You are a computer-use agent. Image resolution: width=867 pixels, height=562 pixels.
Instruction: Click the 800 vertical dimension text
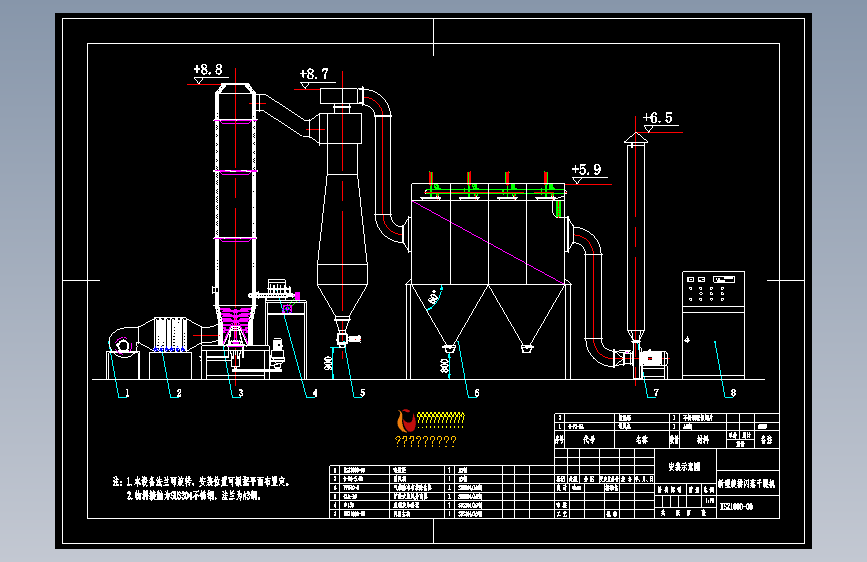(445, 366)
